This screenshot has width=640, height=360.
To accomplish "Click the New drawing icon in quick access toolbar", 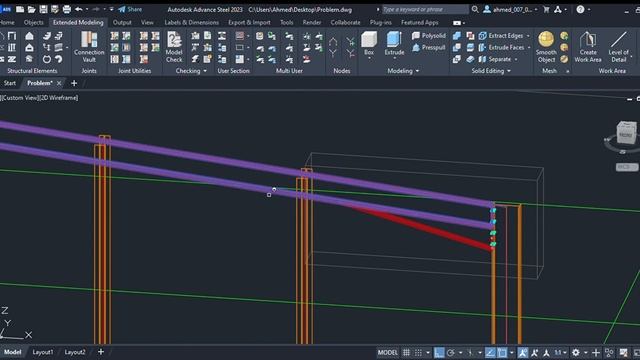I will (20, 9).
